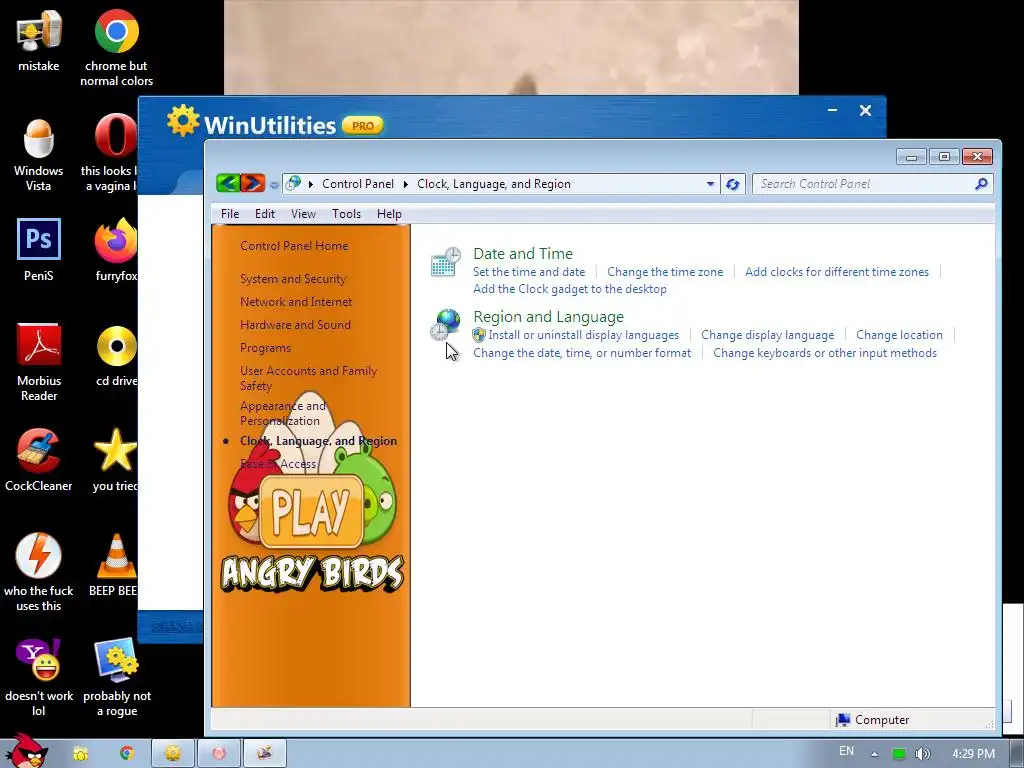Click Set the time and date

[529, 272]
